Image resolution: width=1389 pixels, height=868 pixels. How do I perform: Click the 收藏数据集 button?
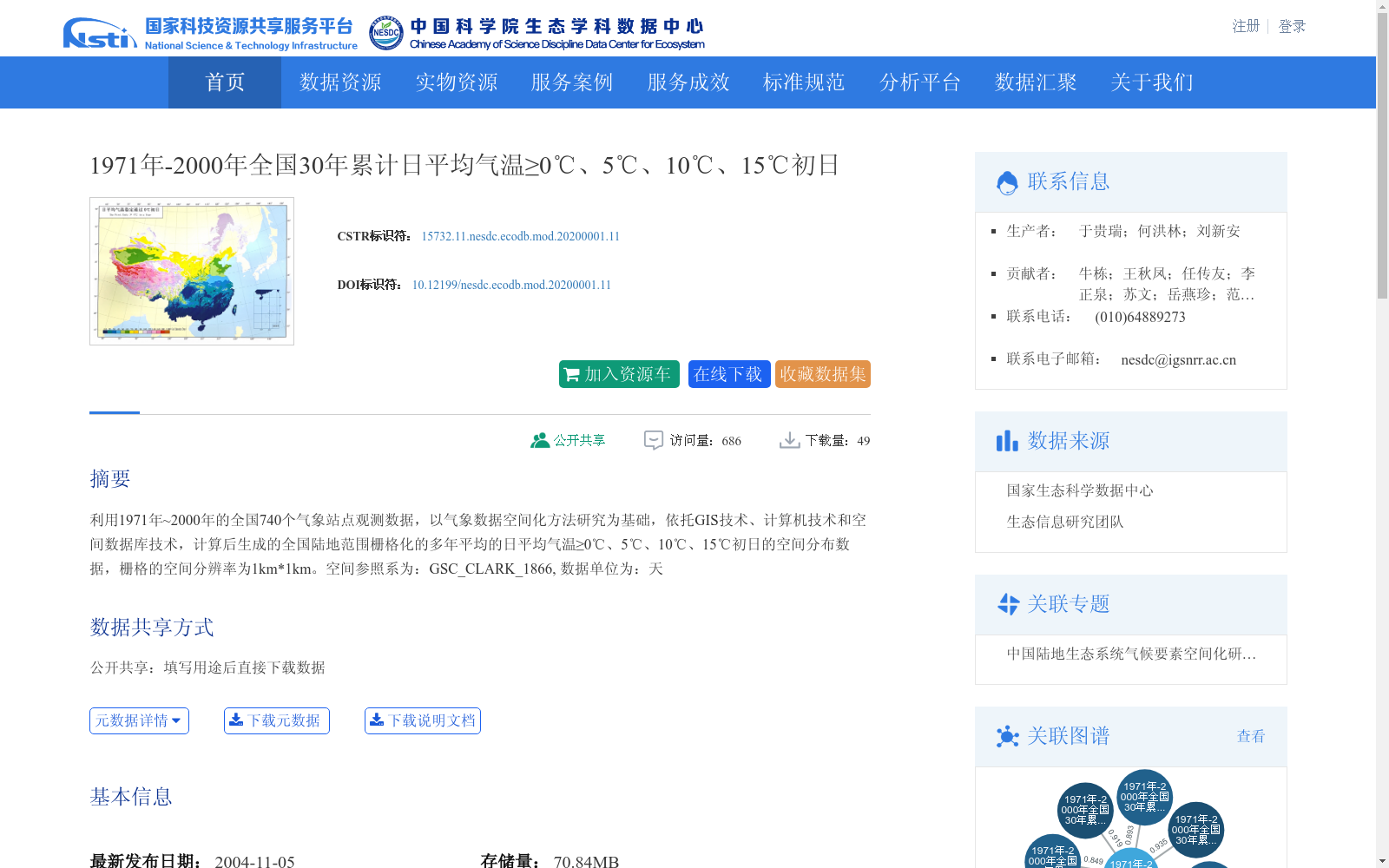pos(823,374)
